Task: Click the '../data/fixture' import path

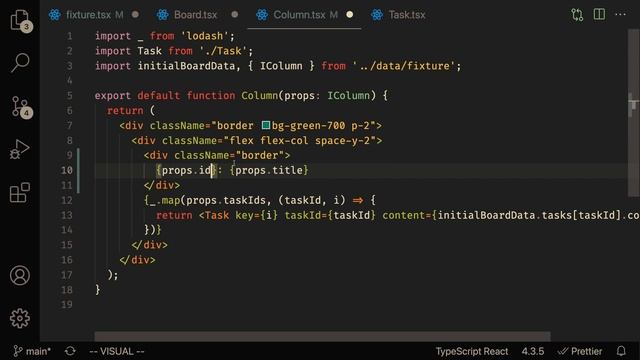Action: click(404, 66)
